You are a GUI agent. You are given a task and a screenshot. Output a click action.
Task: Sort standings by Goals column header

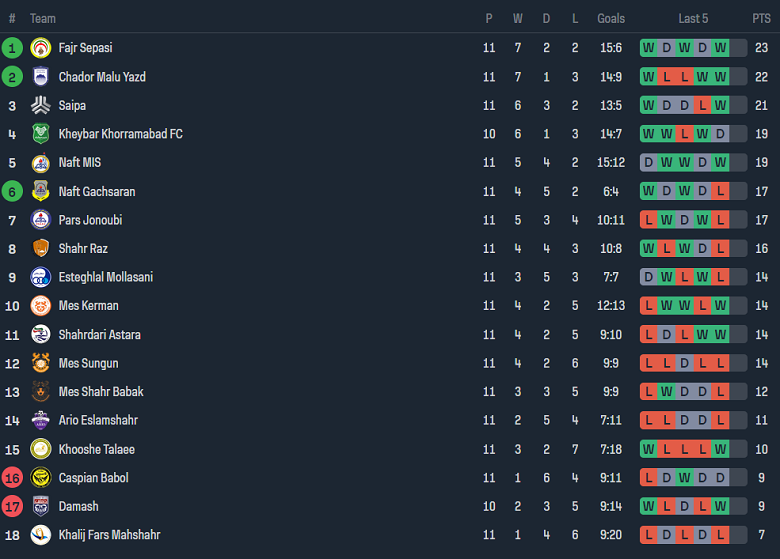click(x=611, y=18)
